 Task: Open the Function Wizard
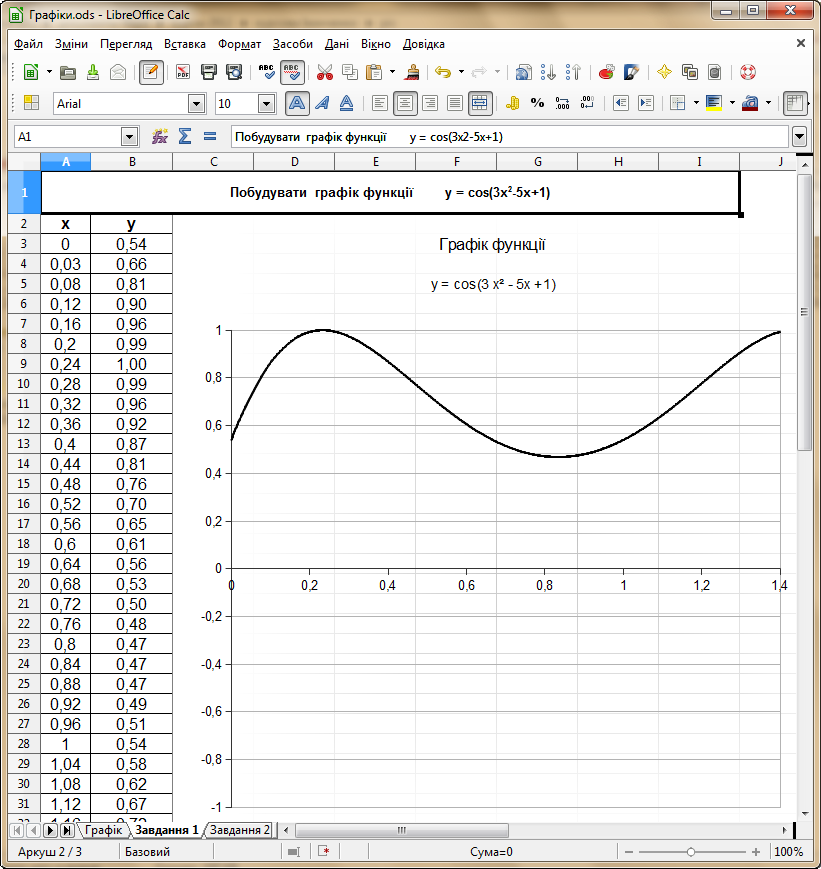[x=159, y=136]
